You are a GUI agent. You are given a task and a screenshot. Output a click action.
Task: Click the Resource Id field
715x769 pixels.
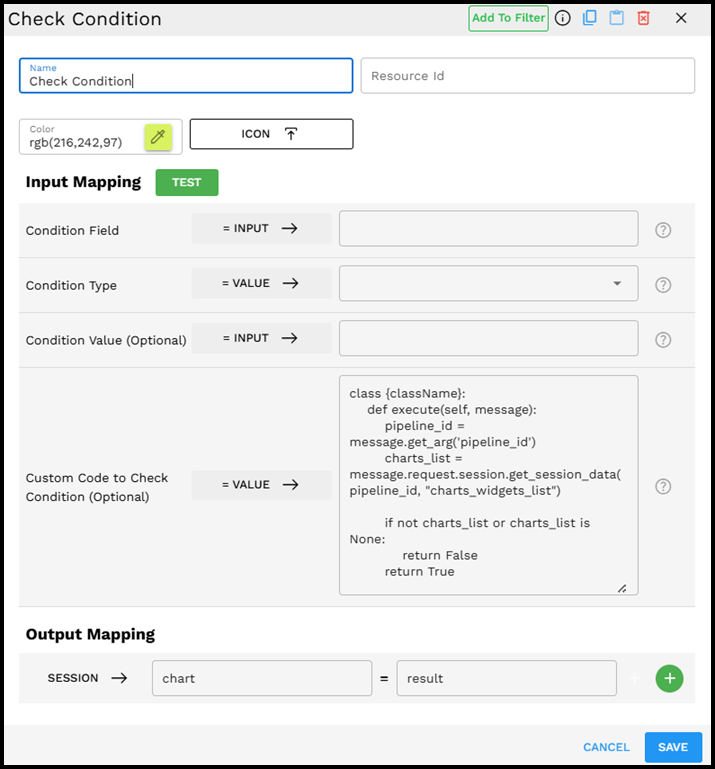(528, 76)
